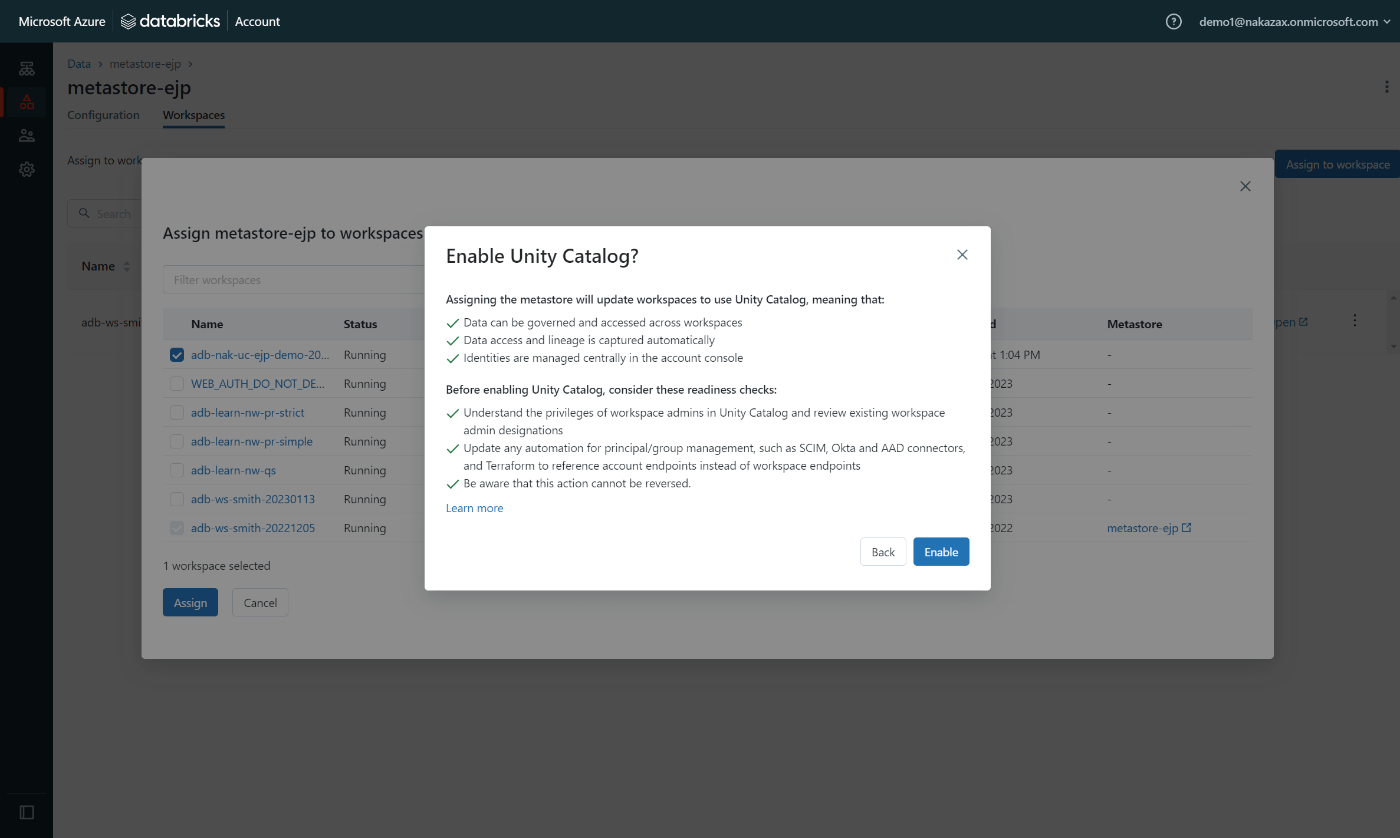The height and width of the screenshot is (838, 1400).
Task: Open the Workspaces section in the sidebar
Action: [x=27, y=68]
